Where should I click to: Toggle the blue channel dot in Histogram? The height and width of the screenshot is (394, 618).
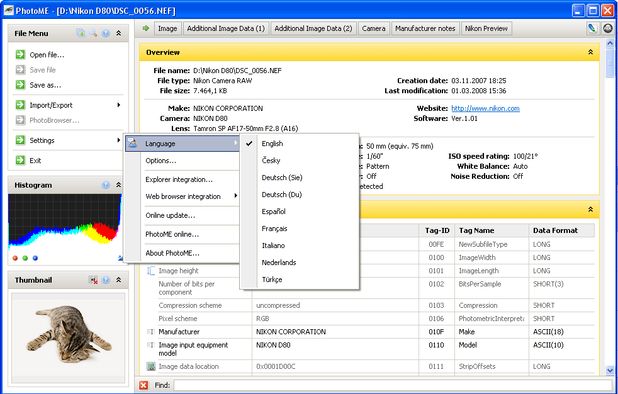tap(35, 258)
